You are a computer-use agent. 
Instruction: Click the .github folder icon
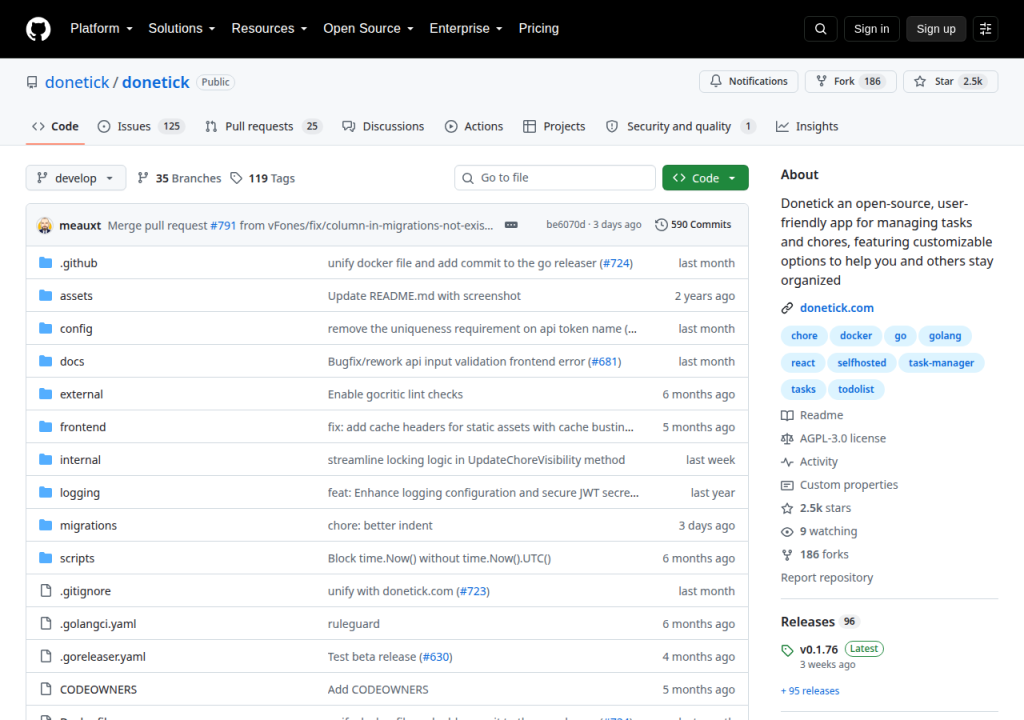(45, 263)
